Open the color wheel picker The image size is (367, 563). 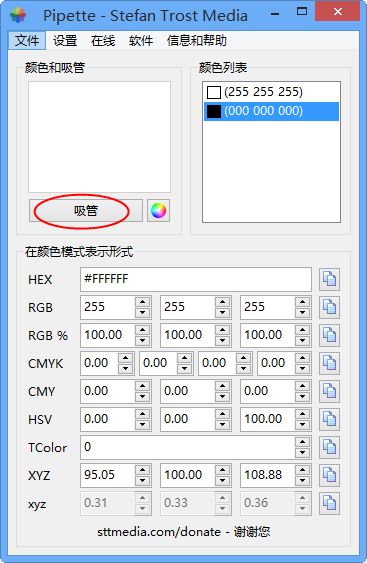click(x=158, y=210)
